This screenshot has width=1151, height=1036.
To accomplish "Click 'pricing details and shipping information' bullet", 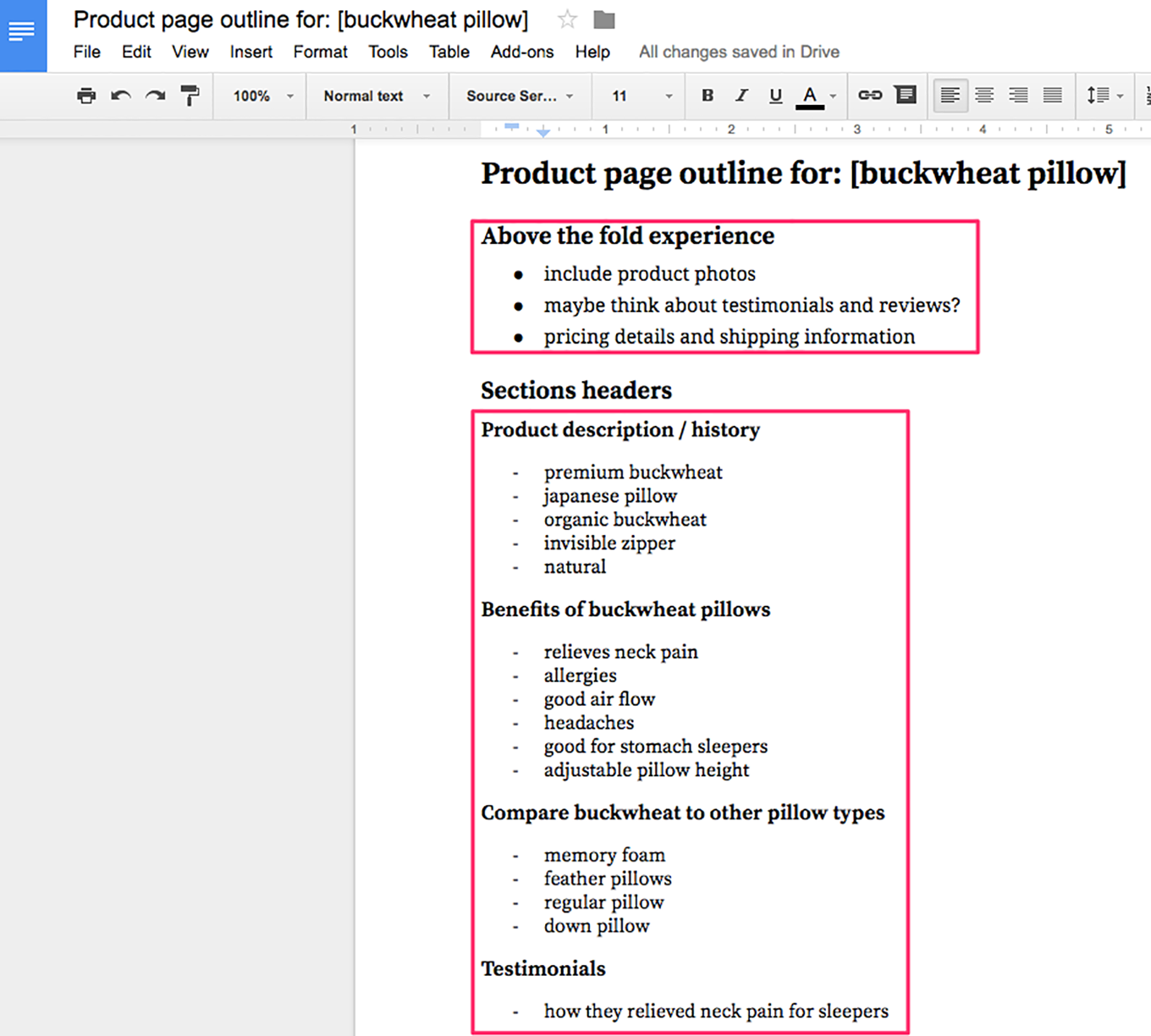I will (x=730, y=337).
